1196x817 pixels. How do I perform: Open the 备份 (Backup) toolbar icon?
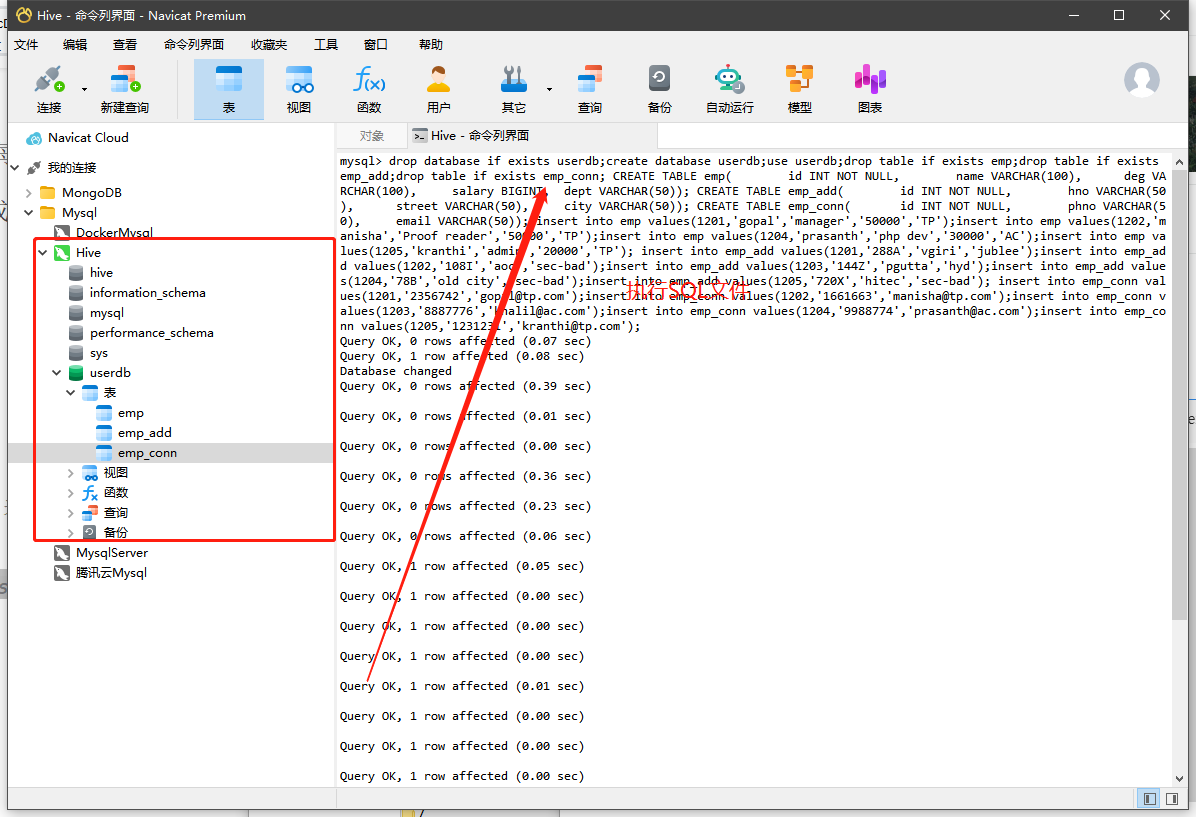[x=659, y=88]
